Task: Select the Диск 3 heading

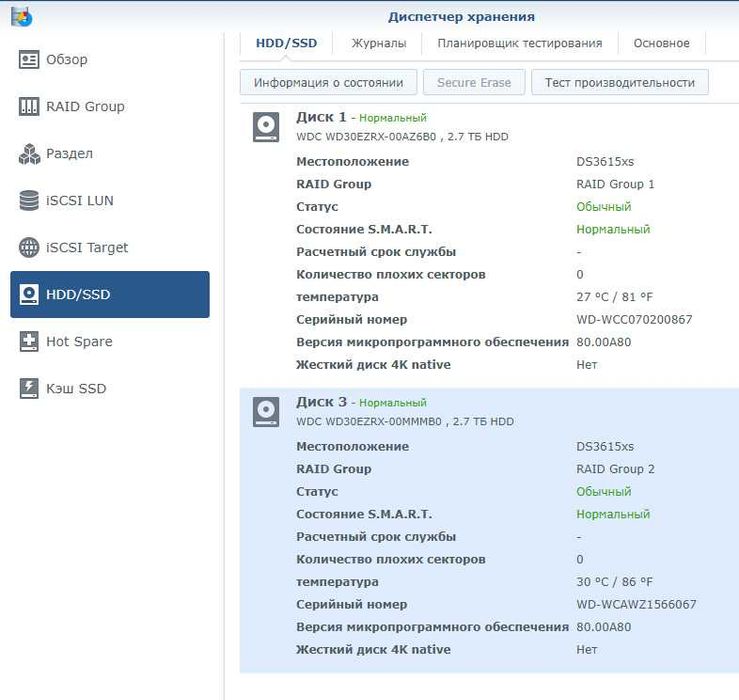Action: pyautogui.click(x=321, y=402)
